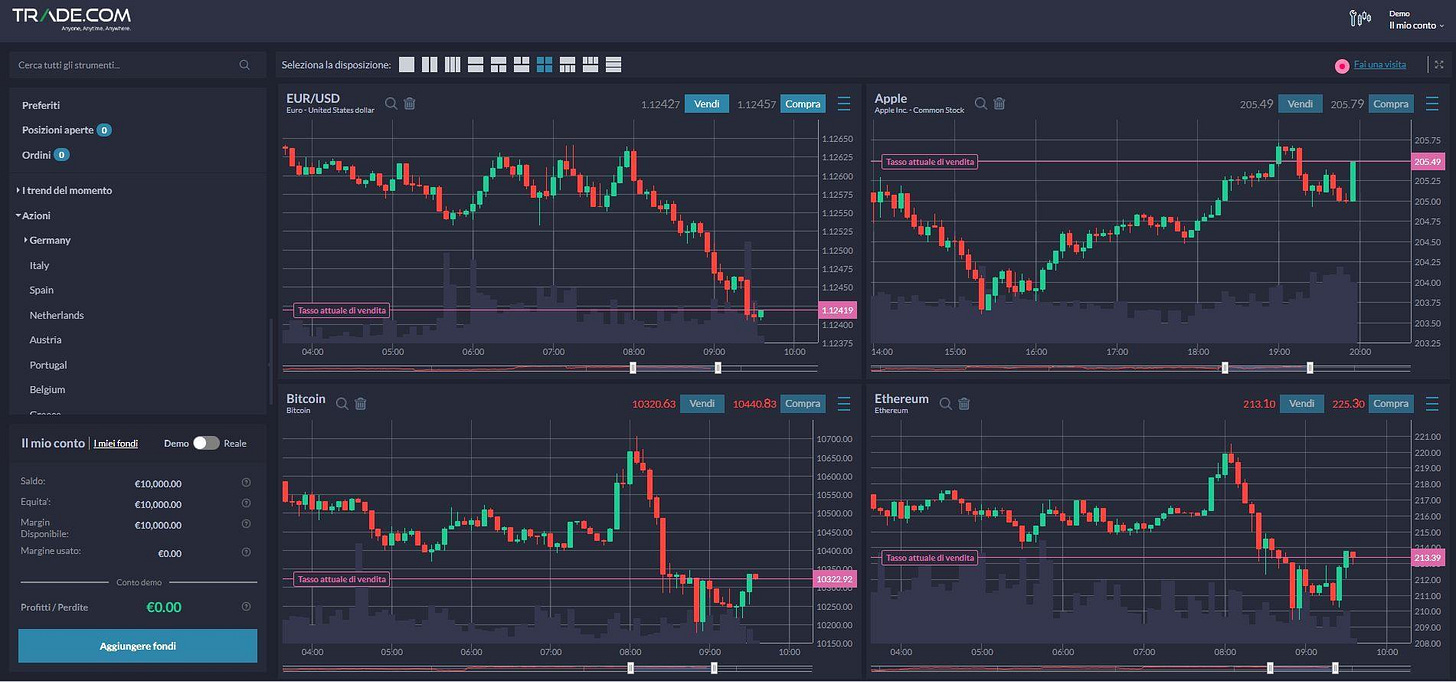
Task: Collapse the Azioni section
Action: pos(34,215)
